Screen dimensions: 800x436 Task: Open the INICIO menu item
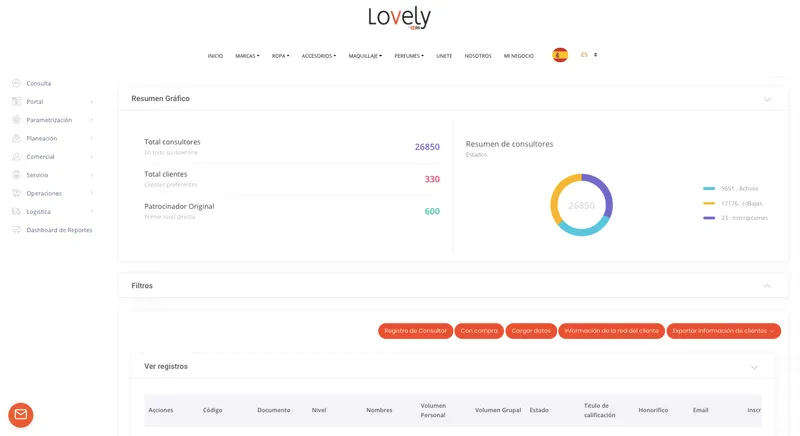pyautogui.click(x=215, y=56)
